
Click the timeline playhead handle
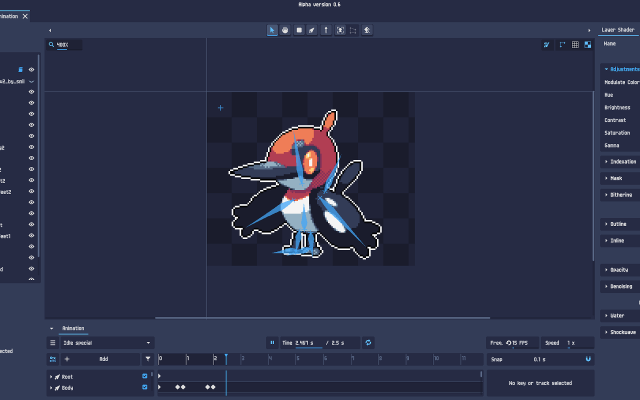[x=226, y=358]
